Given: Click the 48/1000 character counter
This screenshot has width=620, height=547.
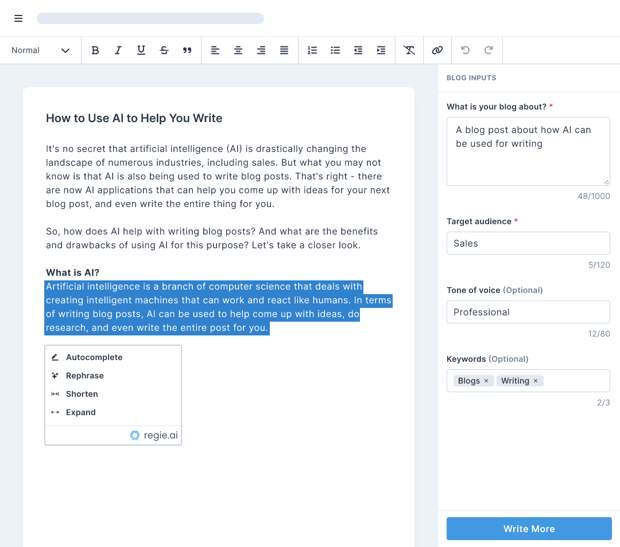Looking at the screenshot, I should [594, 196].
